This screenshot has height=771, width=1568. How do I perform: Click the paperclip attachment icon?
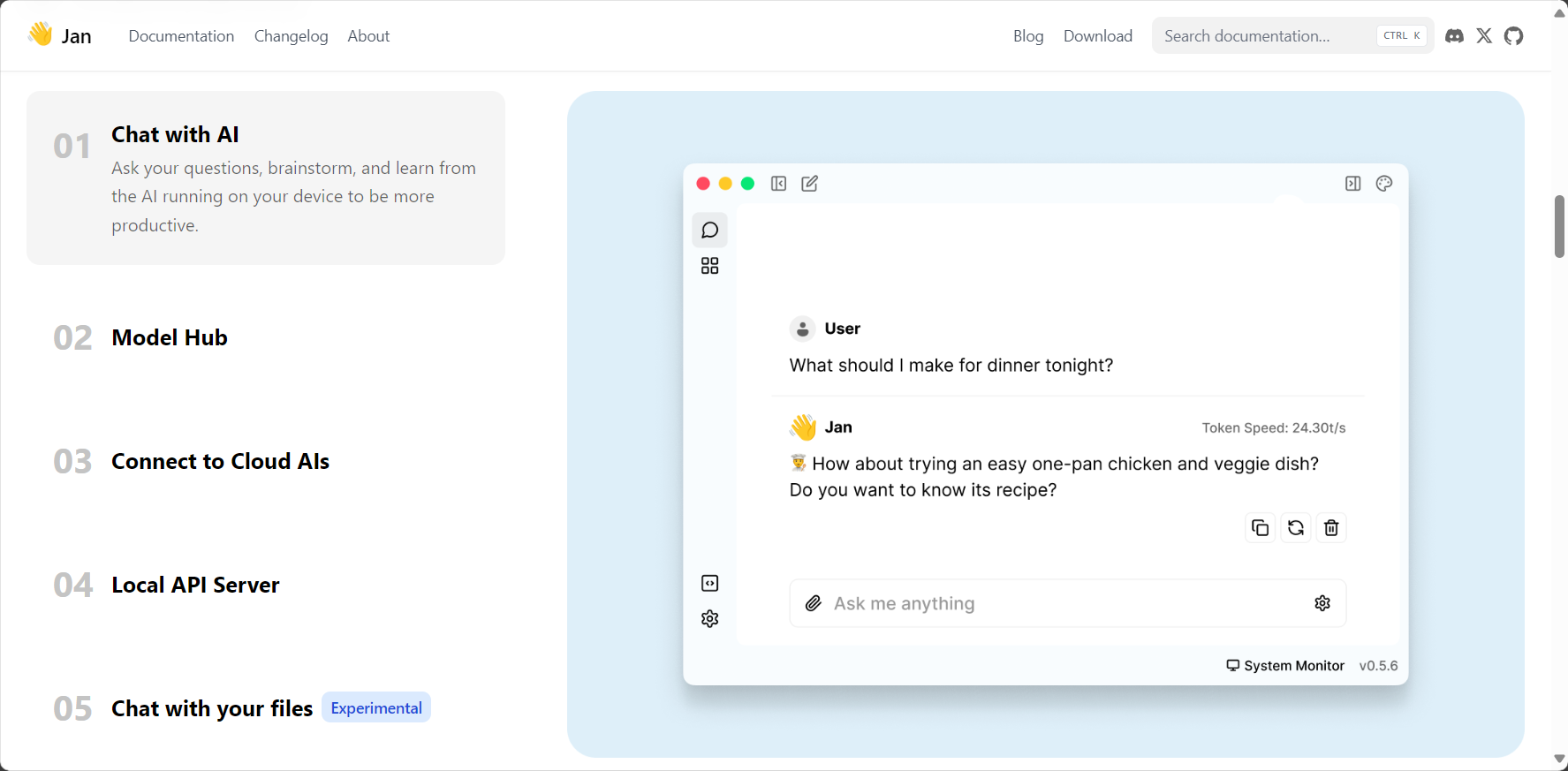tap(814, 603)
